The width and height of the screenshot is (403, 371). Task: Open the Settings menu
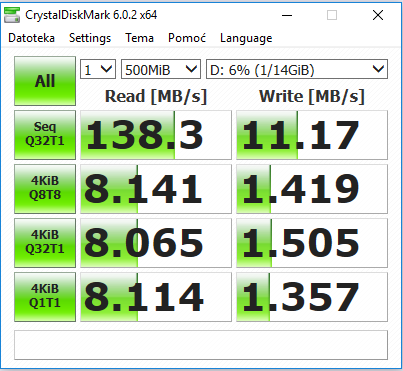pos(90,38)
